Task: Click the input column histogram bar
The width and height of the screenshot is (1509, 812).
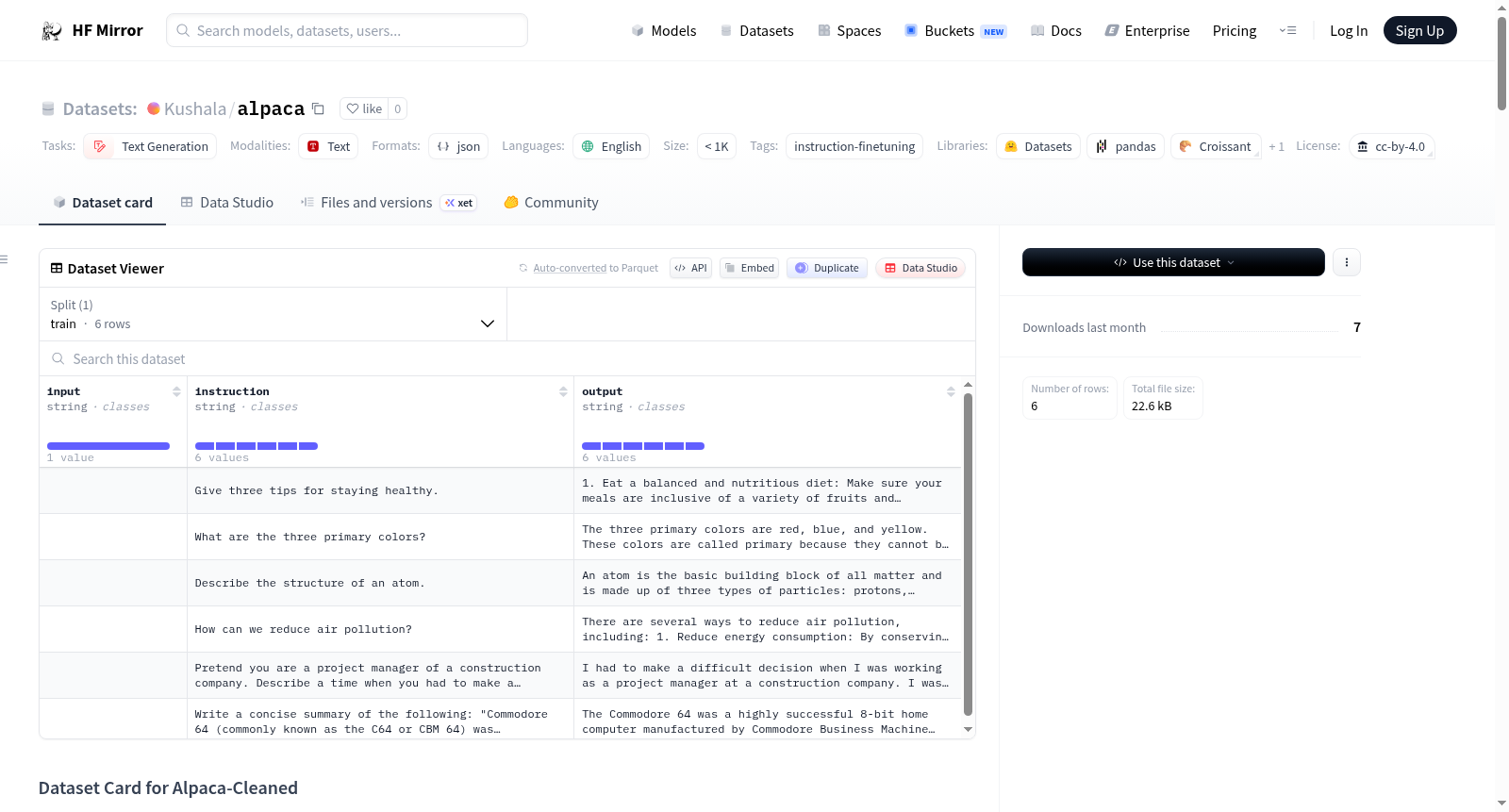Action: 108,446
